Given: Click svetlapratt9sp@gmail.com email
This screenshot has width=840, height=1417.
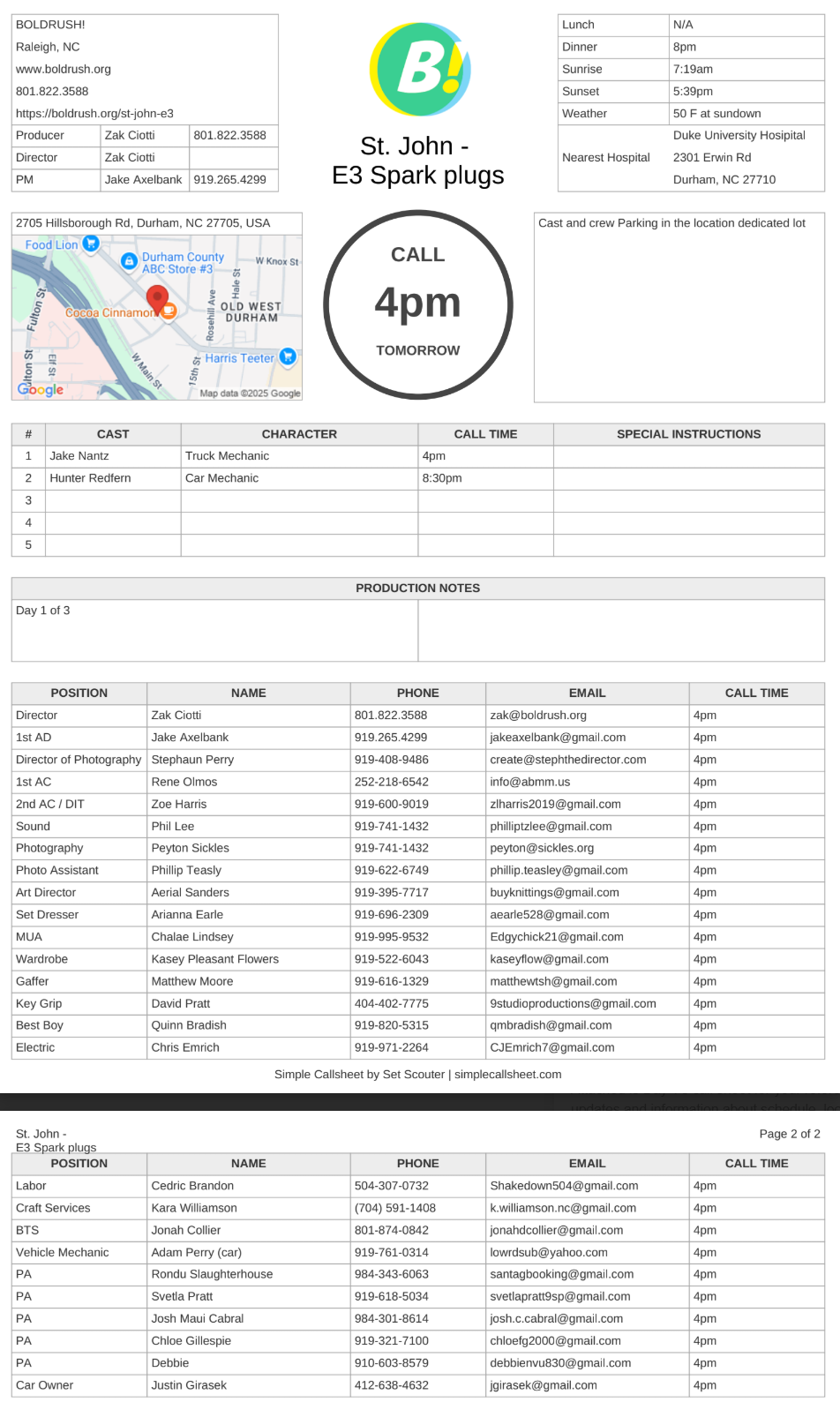Looking at the screenshot, I should (560, 1296).
